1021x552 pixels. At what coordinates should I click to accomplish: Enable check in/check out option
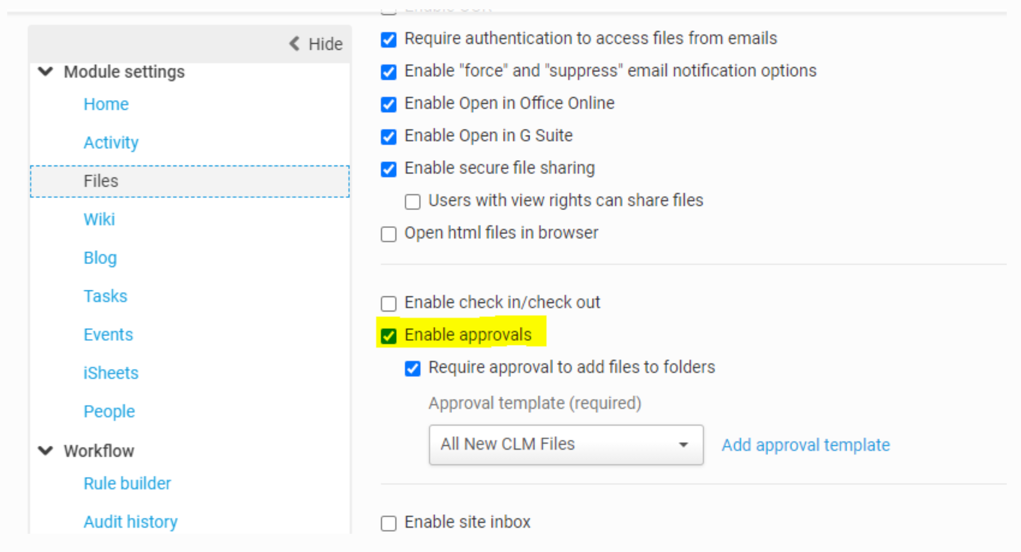pos(389,303)
